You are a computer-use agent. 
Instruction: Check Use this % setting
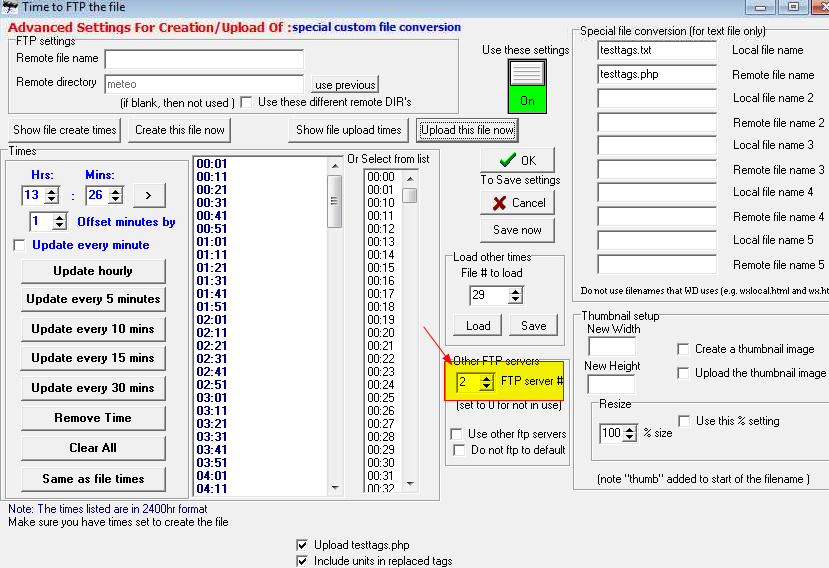684,421
